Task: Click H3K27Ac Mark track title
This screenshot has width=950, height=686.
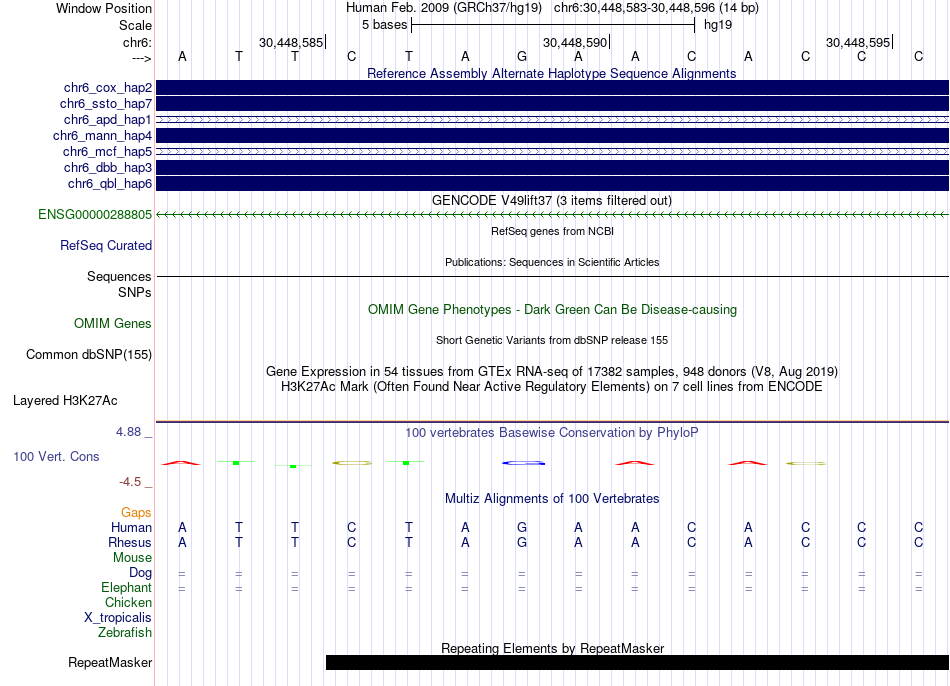Action: click(552, 387)
